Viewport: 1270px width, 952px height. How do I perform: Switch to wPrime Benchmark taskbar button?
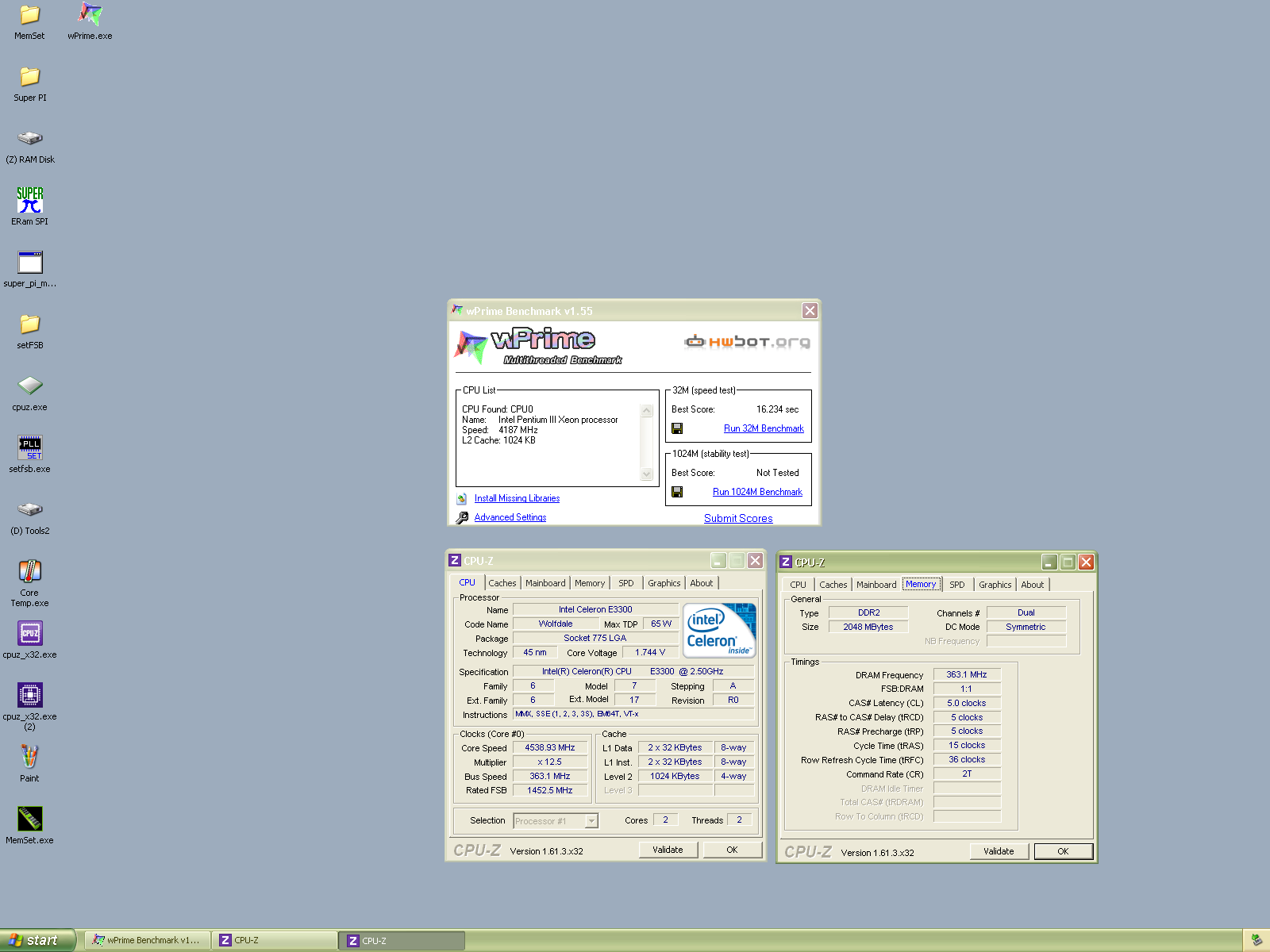[148, 940]
